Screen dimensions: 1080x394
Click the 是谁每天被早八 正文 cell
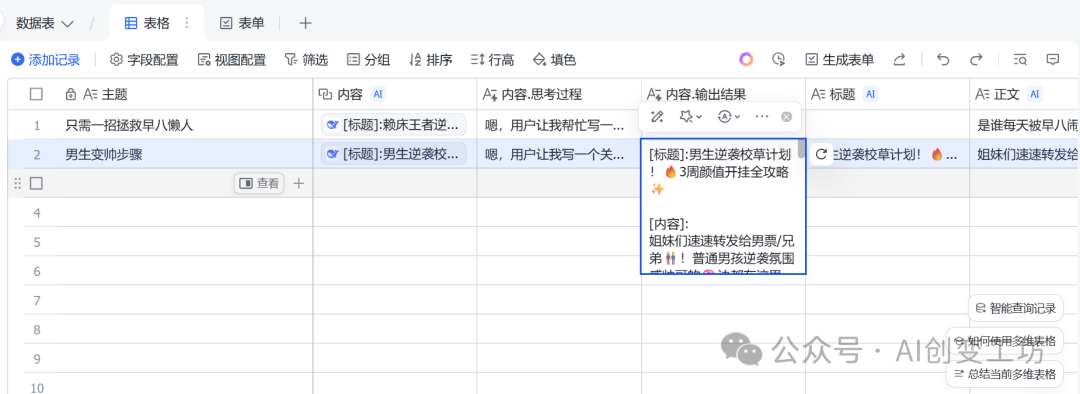point(1025,125)
